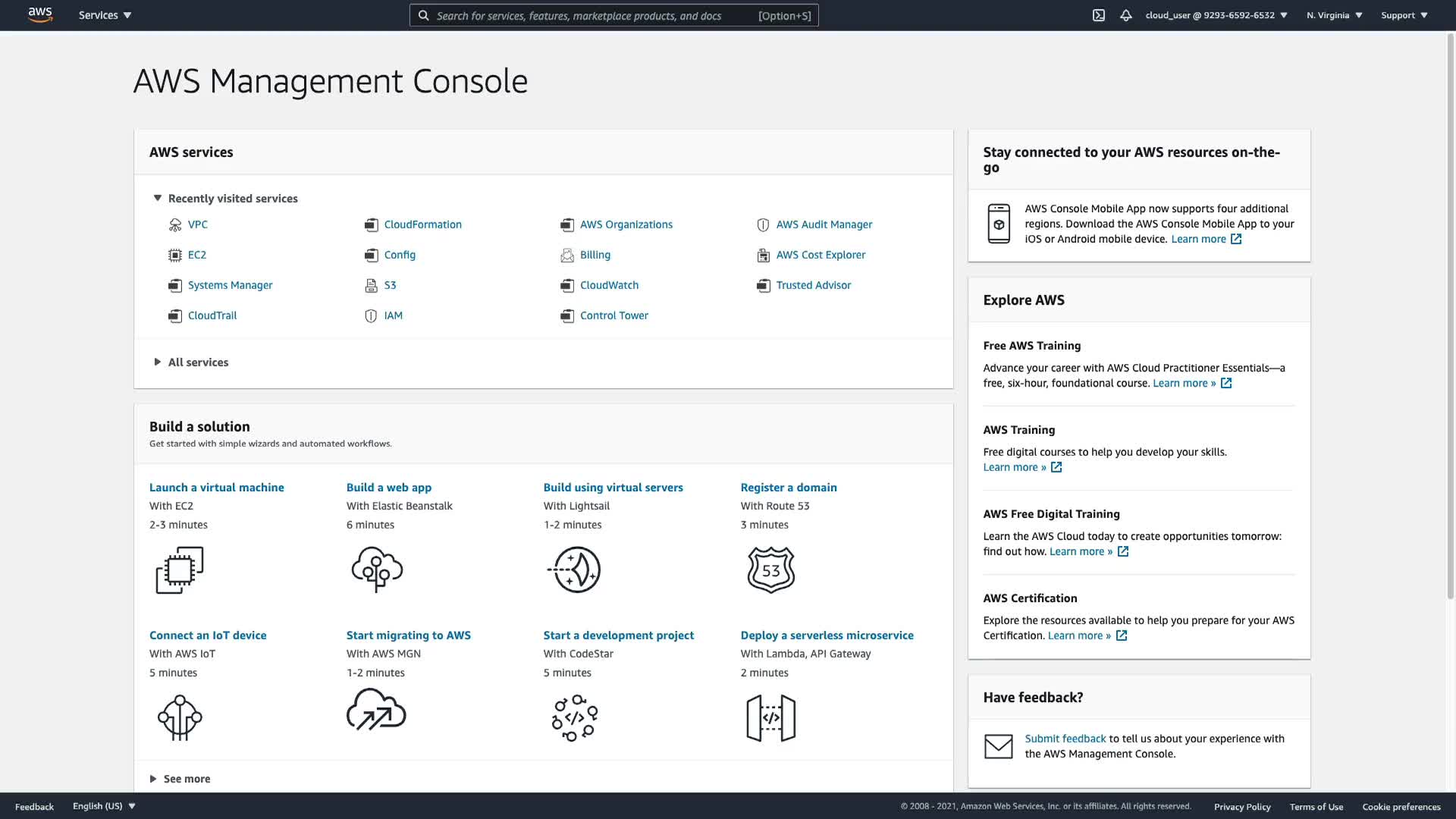
Task: Click the CodeStar development project icon
Action: [574, 717]
